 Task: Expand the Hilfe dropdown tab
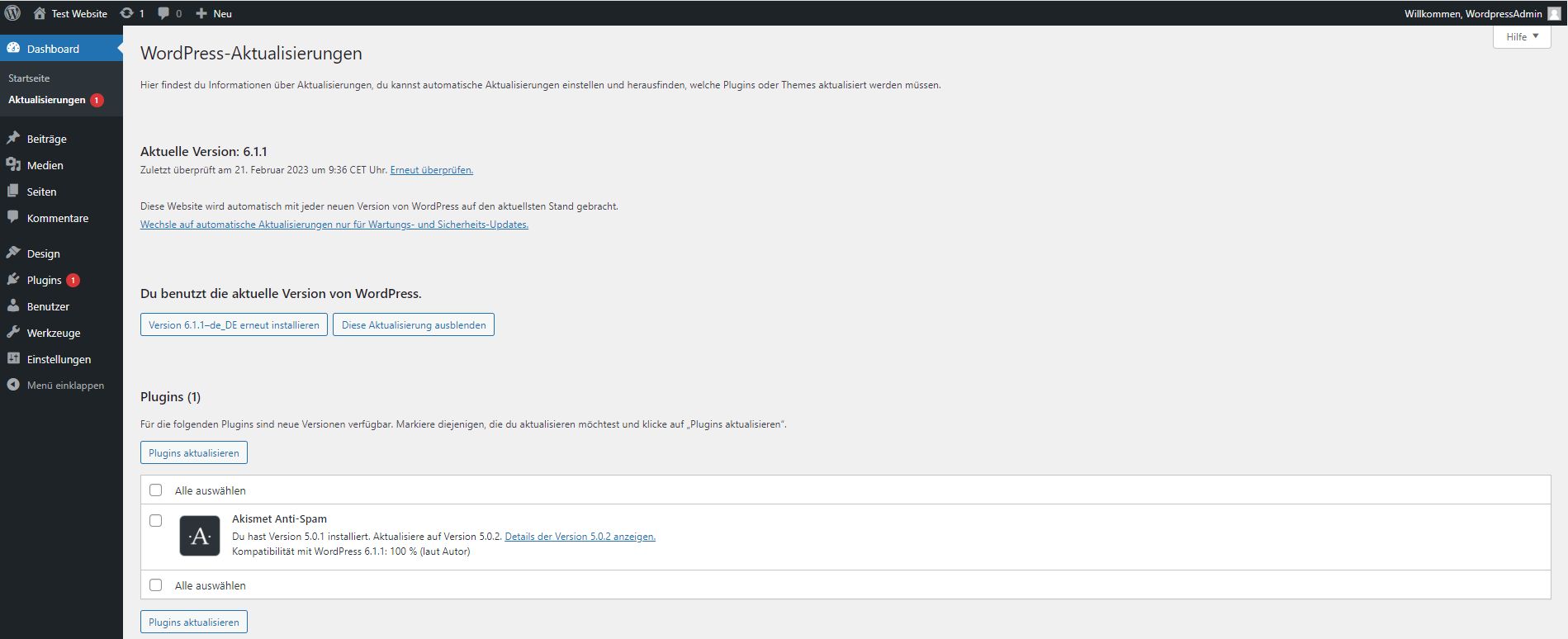click(x=1522, y=36)
